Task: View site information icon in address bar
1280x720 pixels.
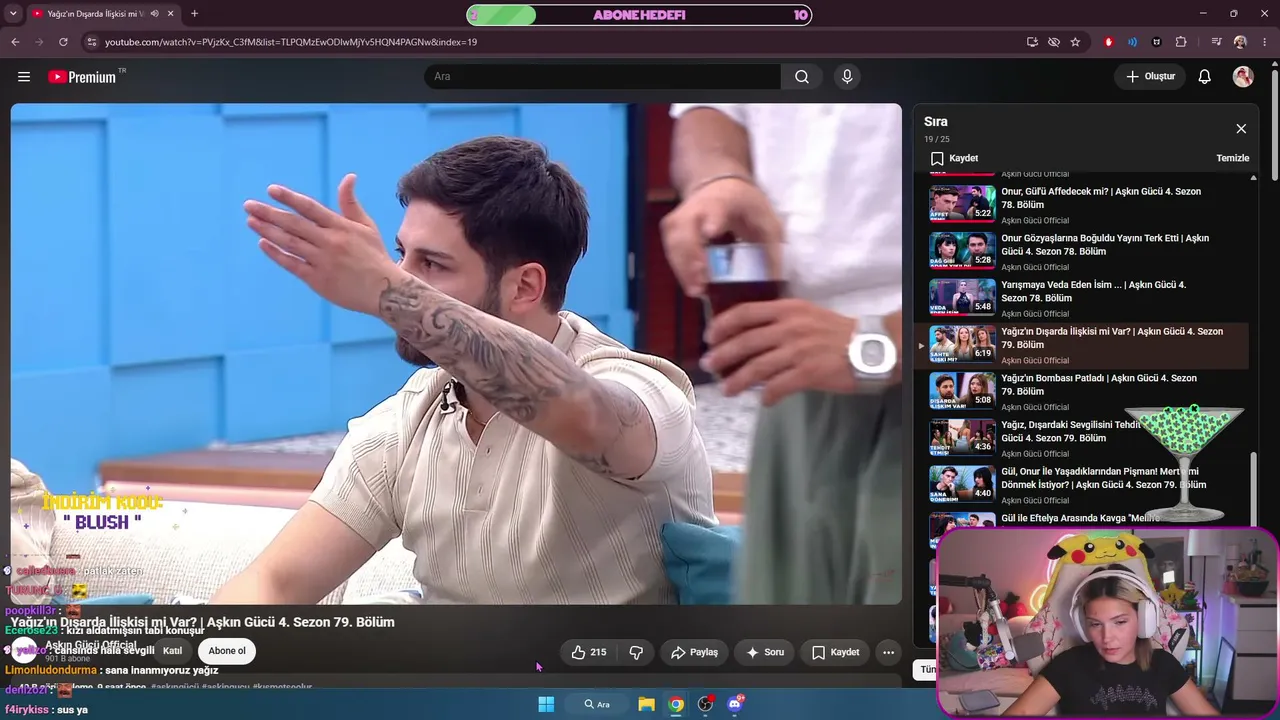Action: 91,42
